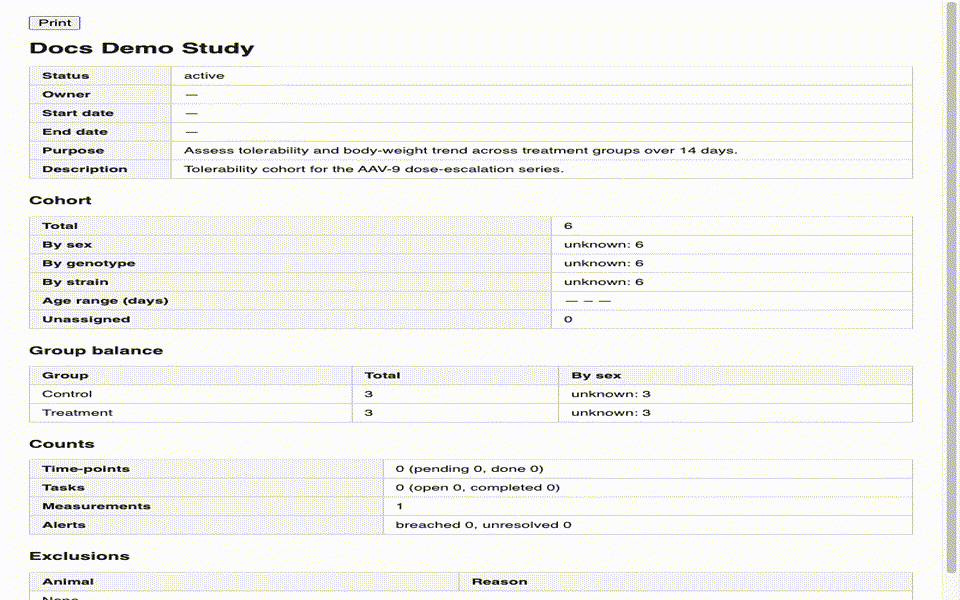Click the 'Start date' row label
The image size is (960, 600).
[x=78, y=113]
